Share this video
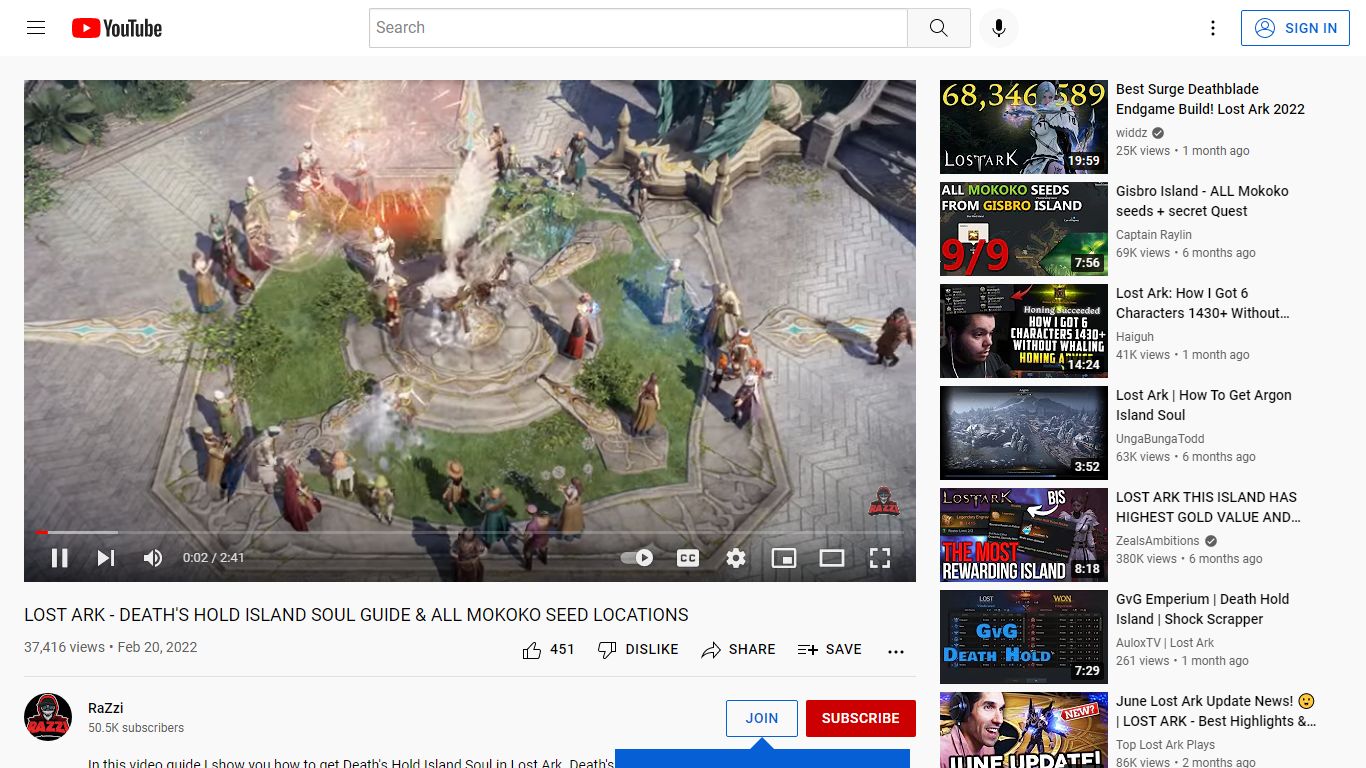1366x768 pixels. click(738, 650)
